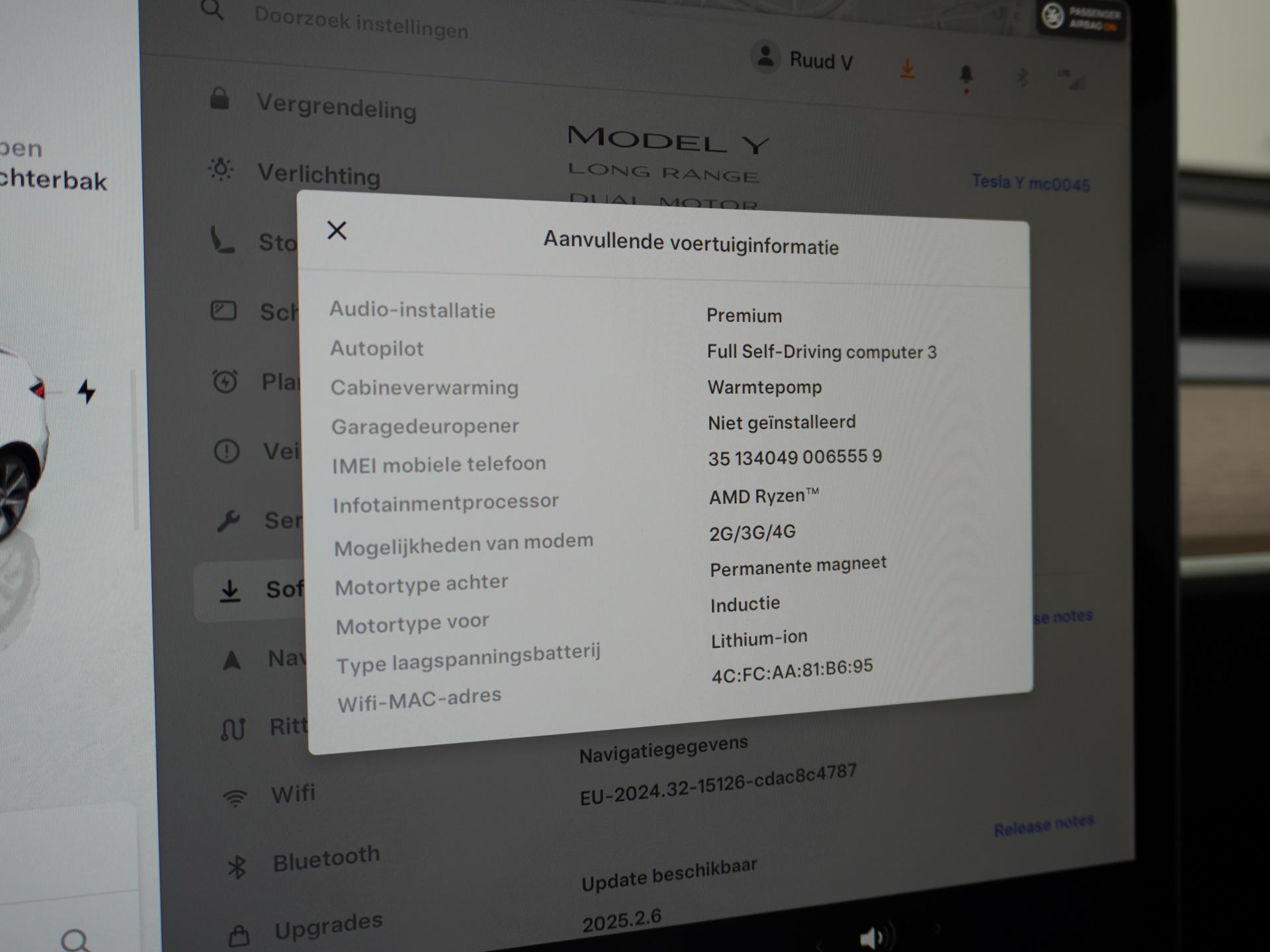The image size is (1270, 952).
Task: Select the Niet geïnstalleerd value
Action: click(782, 422)
